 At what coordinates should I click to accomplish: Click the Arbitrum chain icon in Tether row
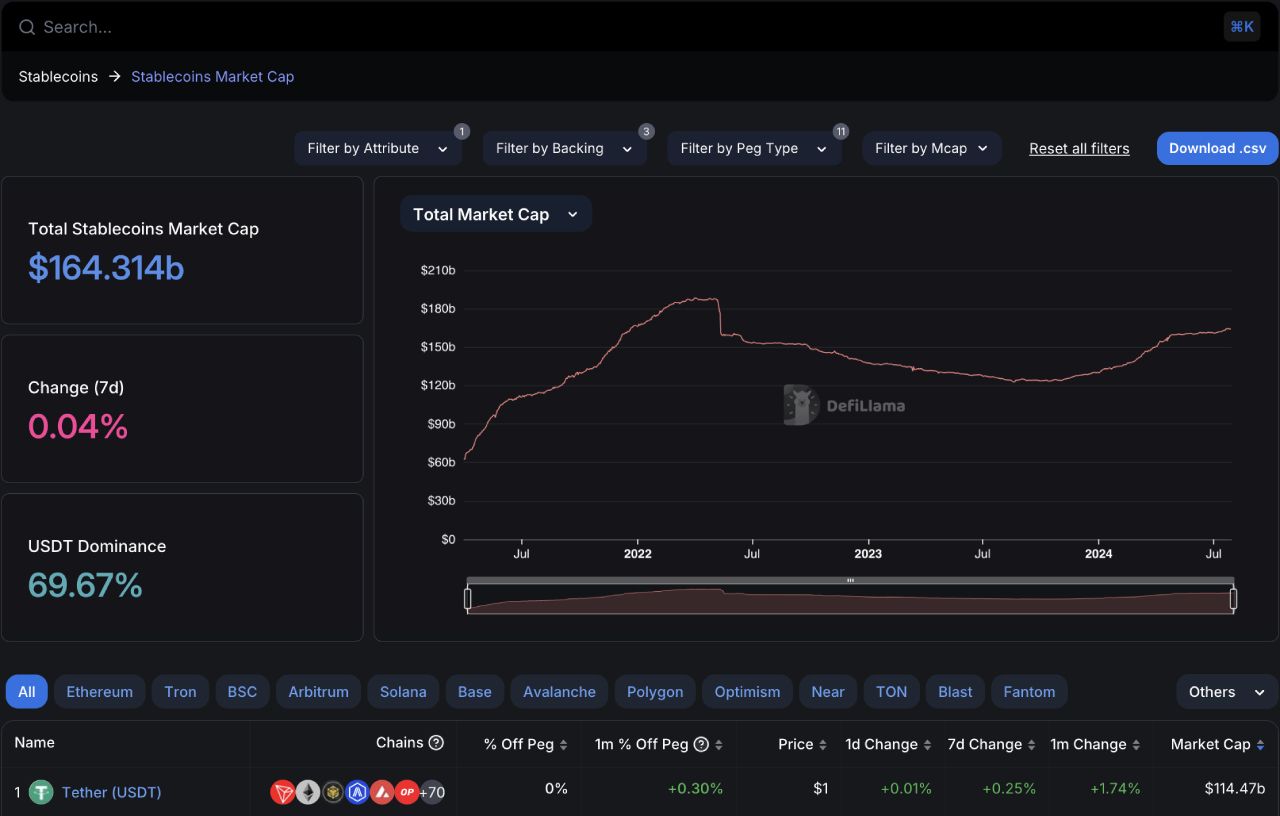coord(357,792)
